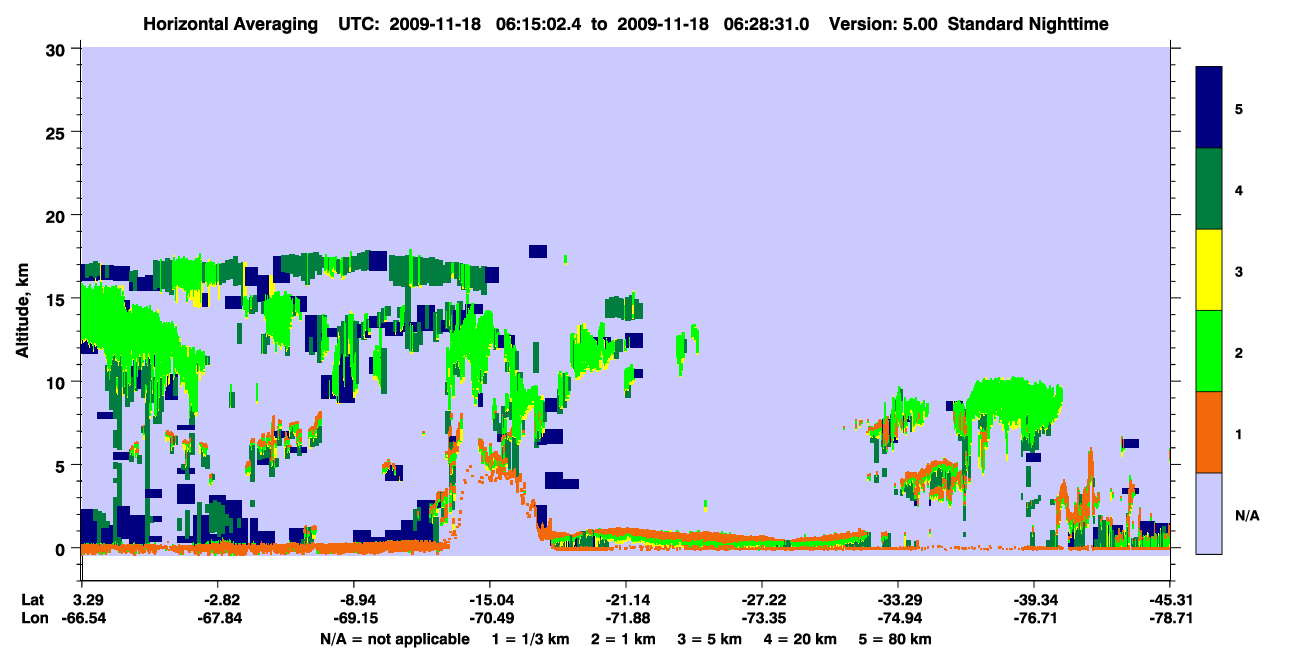Click the longitude value -67.84
The width and height of the screenshot is (1300, 667).
pyautogui.click(x=217, y=619)
